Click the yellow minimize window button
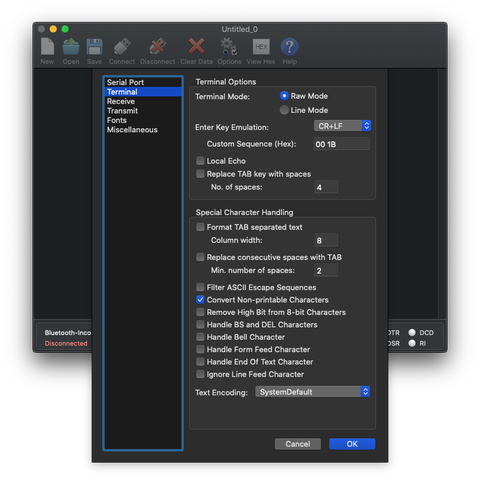Viewport: 480px width, 478px height. point(53,29)
